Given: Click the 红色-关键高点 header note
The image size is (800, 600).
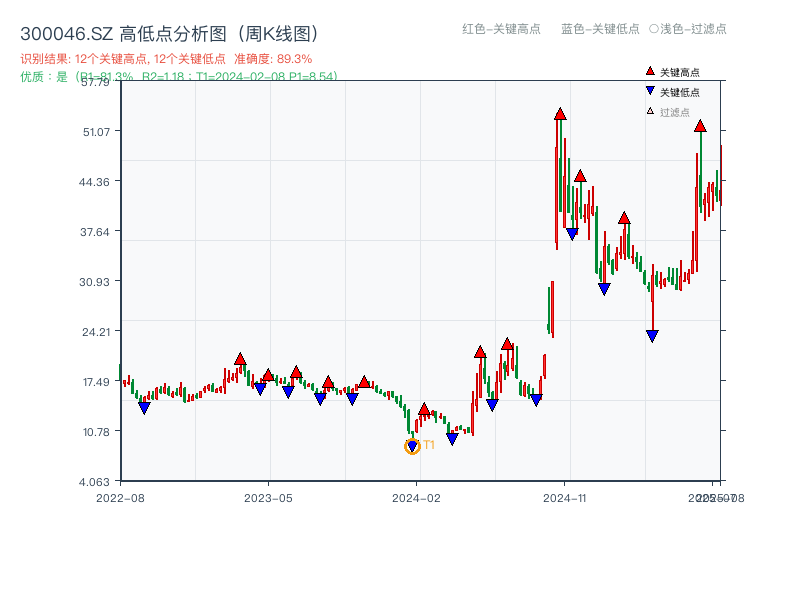Looking at the screenshot, I should (501, 29).
